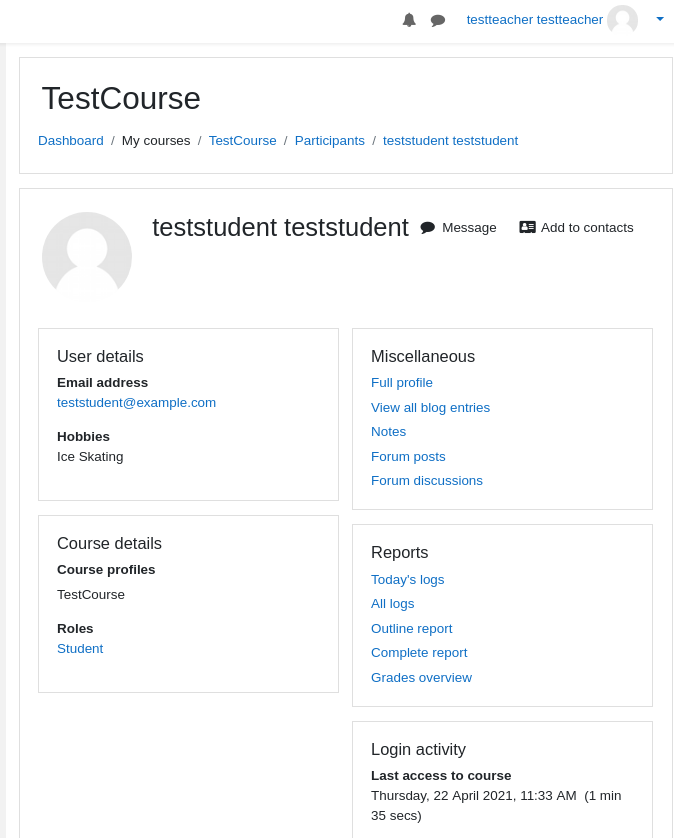Go to Dashboard in the breadcrumb
Viewport: 674px width, 838px height.
pos(71,141)
